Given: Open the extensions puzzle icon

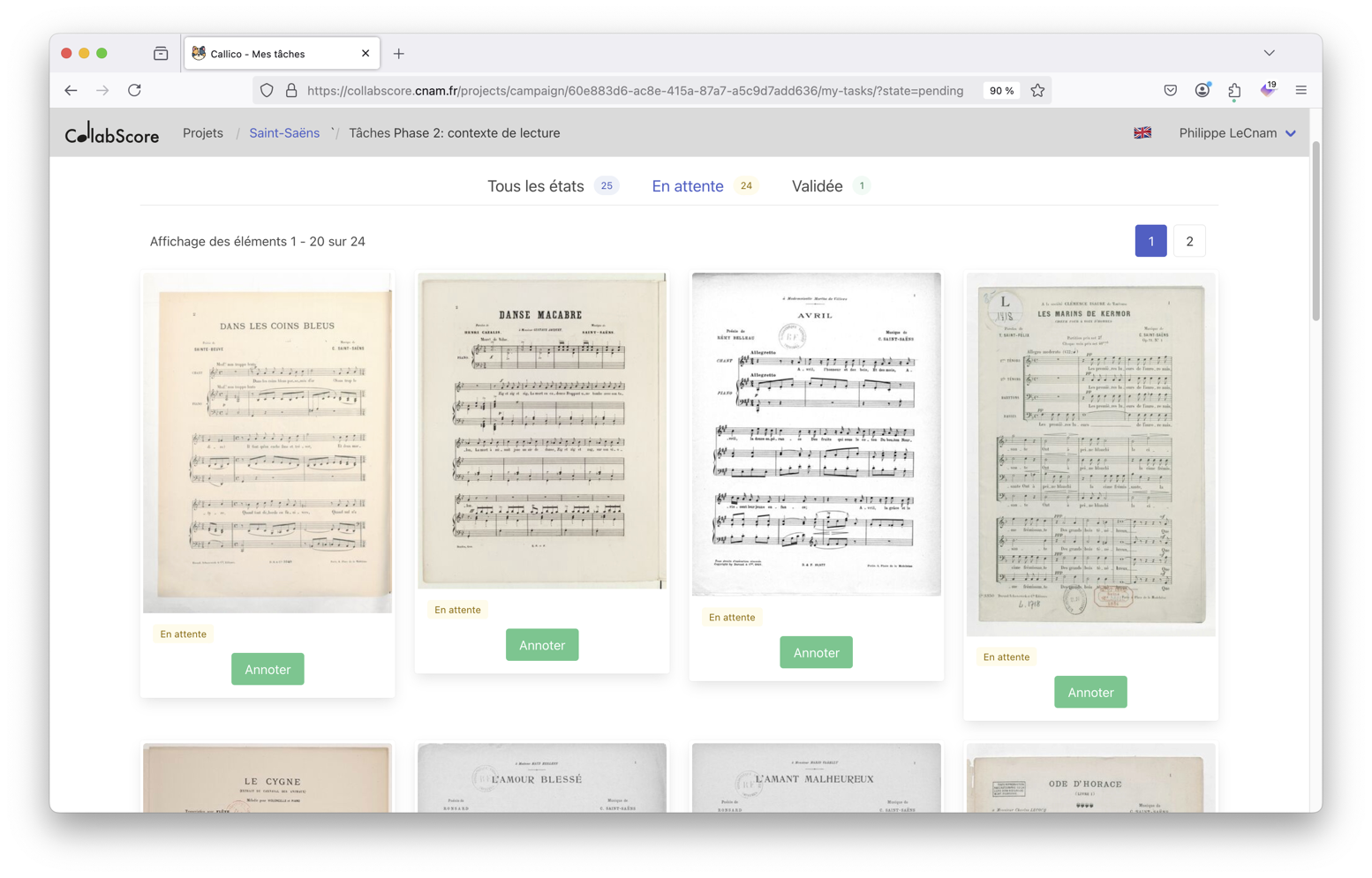Looking at the screenshot, I should pos(1234,90).
